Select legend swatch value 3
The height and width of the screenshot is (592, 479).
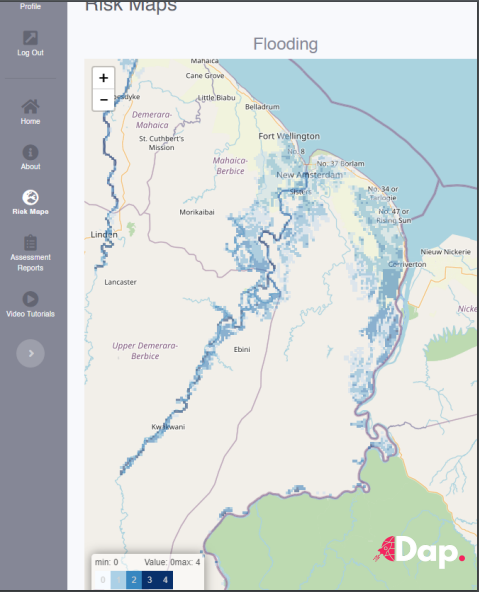click(149, 580)
